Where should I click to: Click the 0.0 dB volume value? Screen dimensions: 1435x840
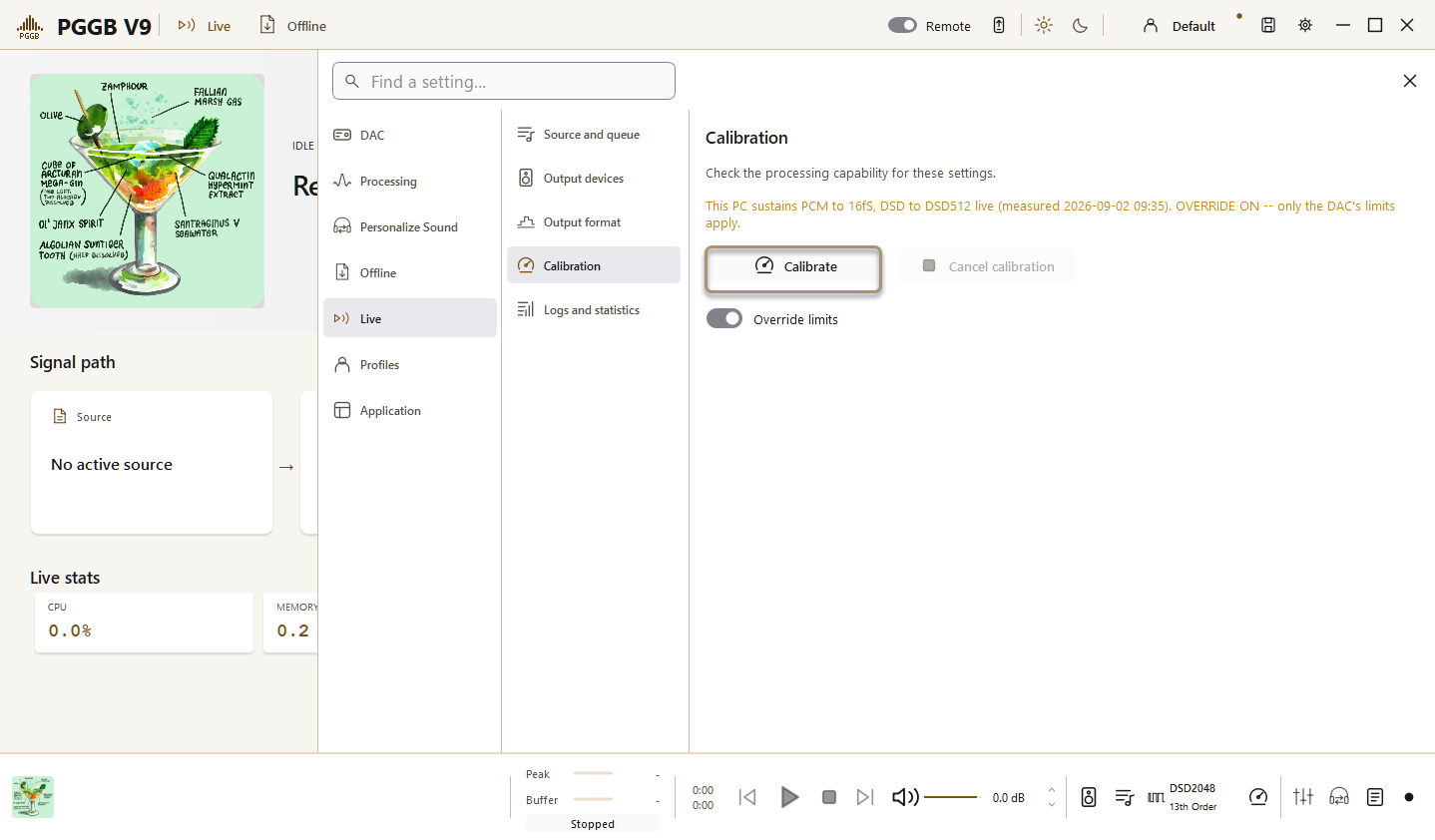point(1008,797)
